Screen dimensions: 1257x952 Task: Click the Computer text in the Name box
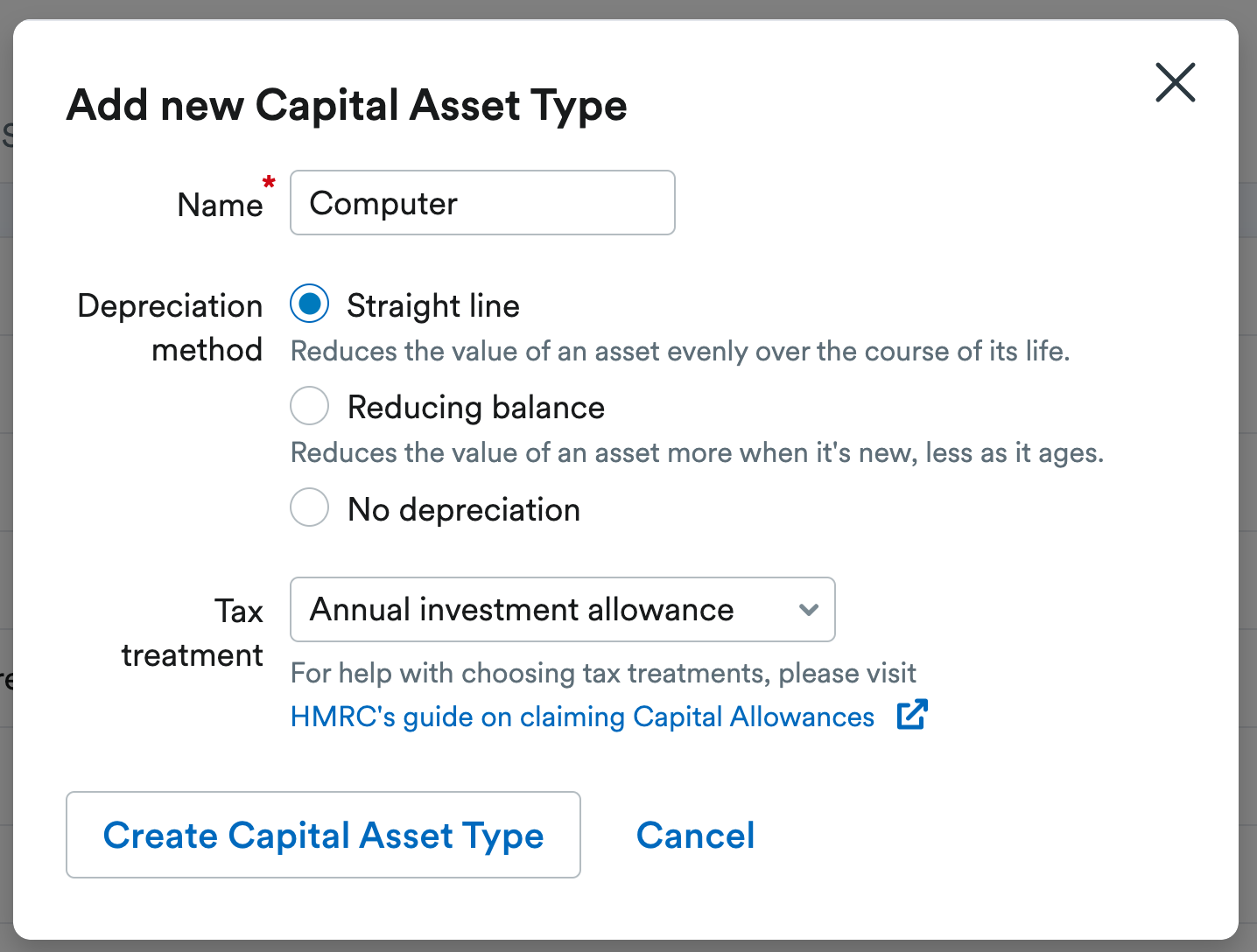coord(383,202)
